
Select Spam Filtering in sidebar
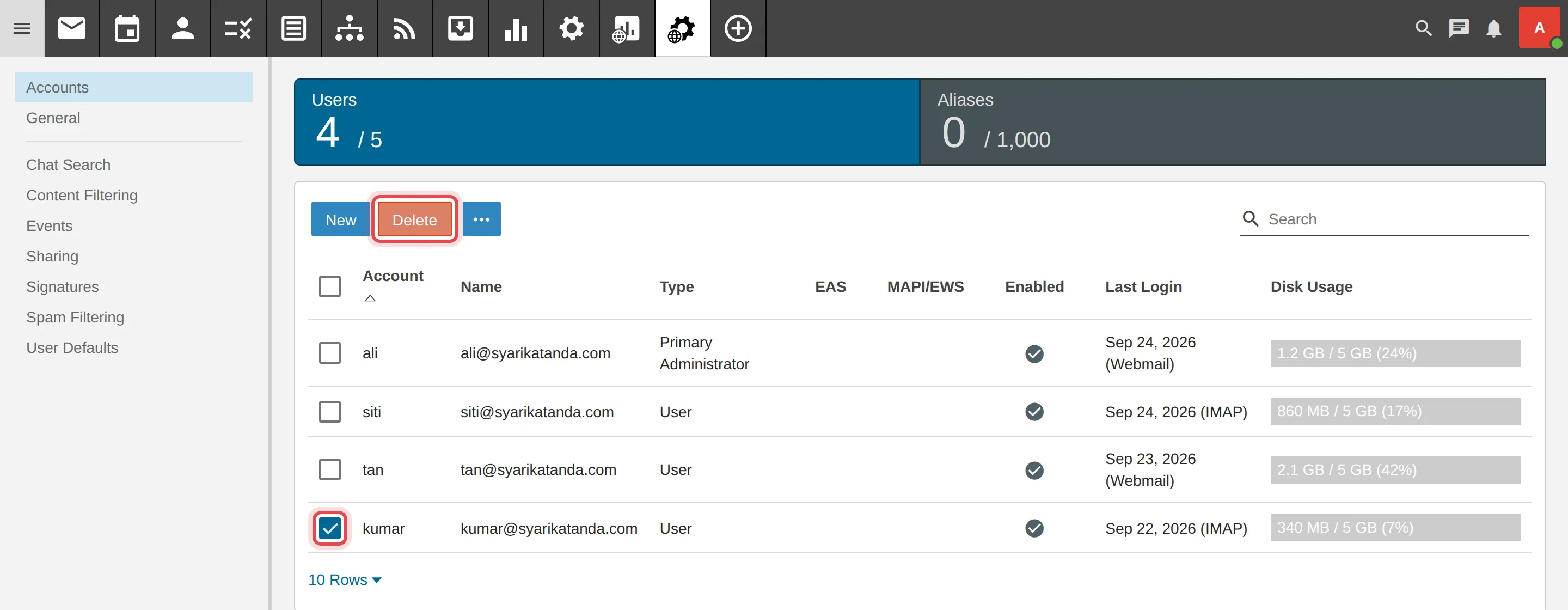[75, 317]
